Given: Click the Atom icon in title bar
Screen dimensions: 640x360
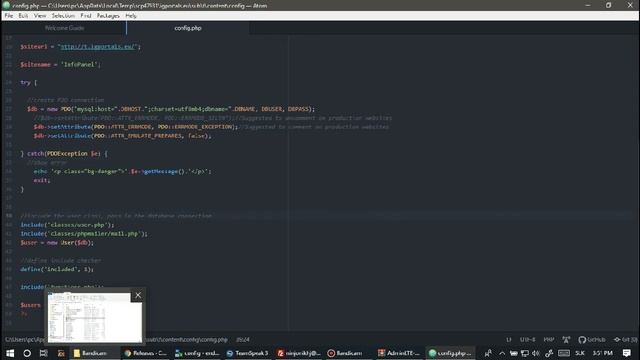Looking at the screenshot, I should pos(6,5).
